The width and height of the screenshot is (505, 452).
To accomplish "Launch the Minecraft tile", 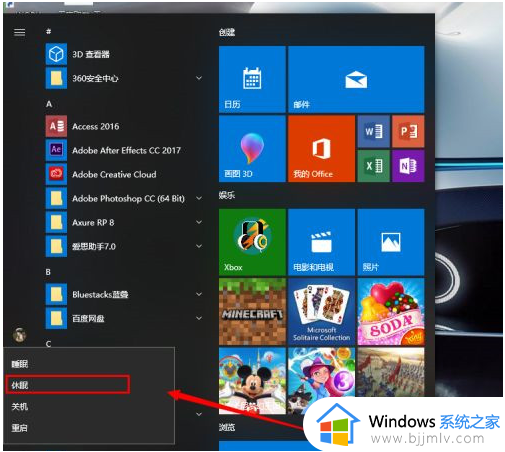I will point(252,312).
